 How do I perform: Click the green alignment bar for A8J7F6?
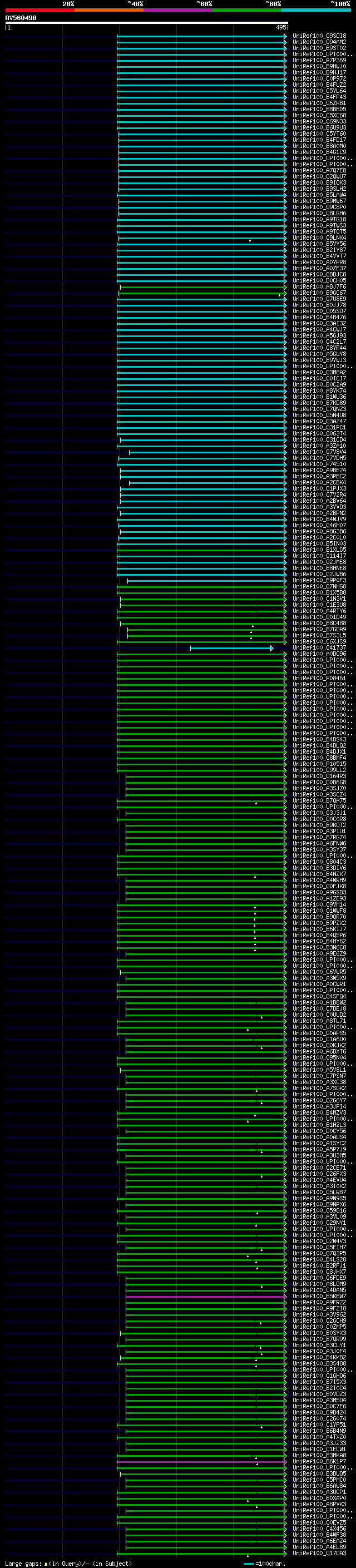(202, 286)
